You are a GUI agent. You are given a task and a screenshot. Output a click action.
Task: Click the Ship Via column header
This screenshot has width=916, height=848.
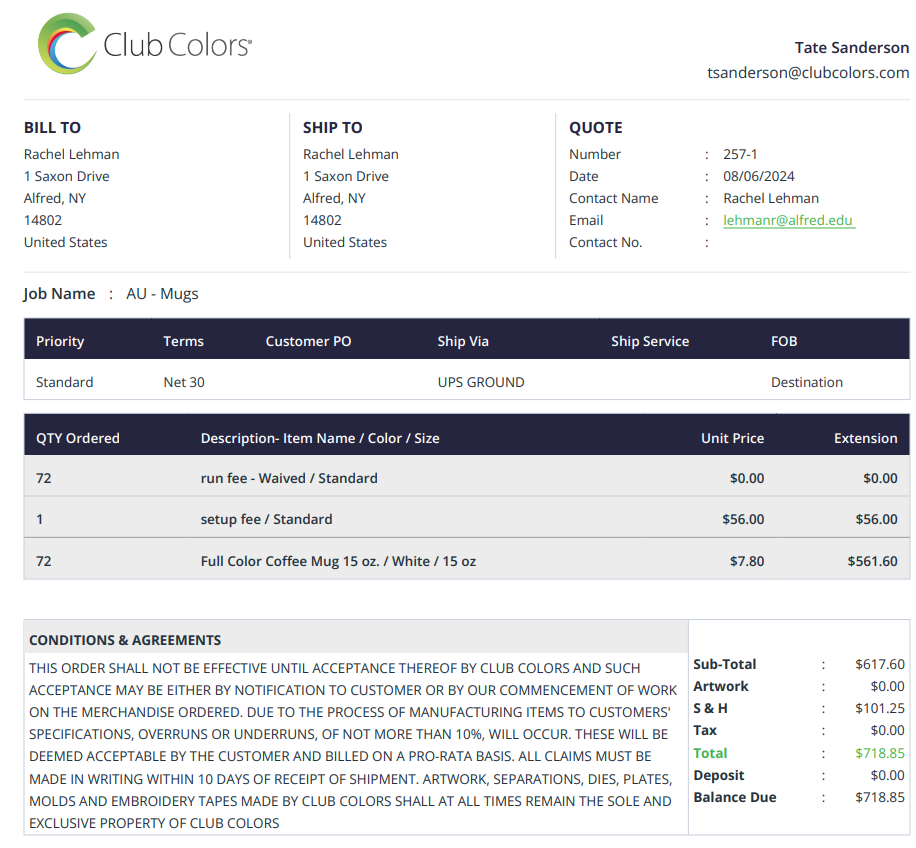[x=463, y=341]
